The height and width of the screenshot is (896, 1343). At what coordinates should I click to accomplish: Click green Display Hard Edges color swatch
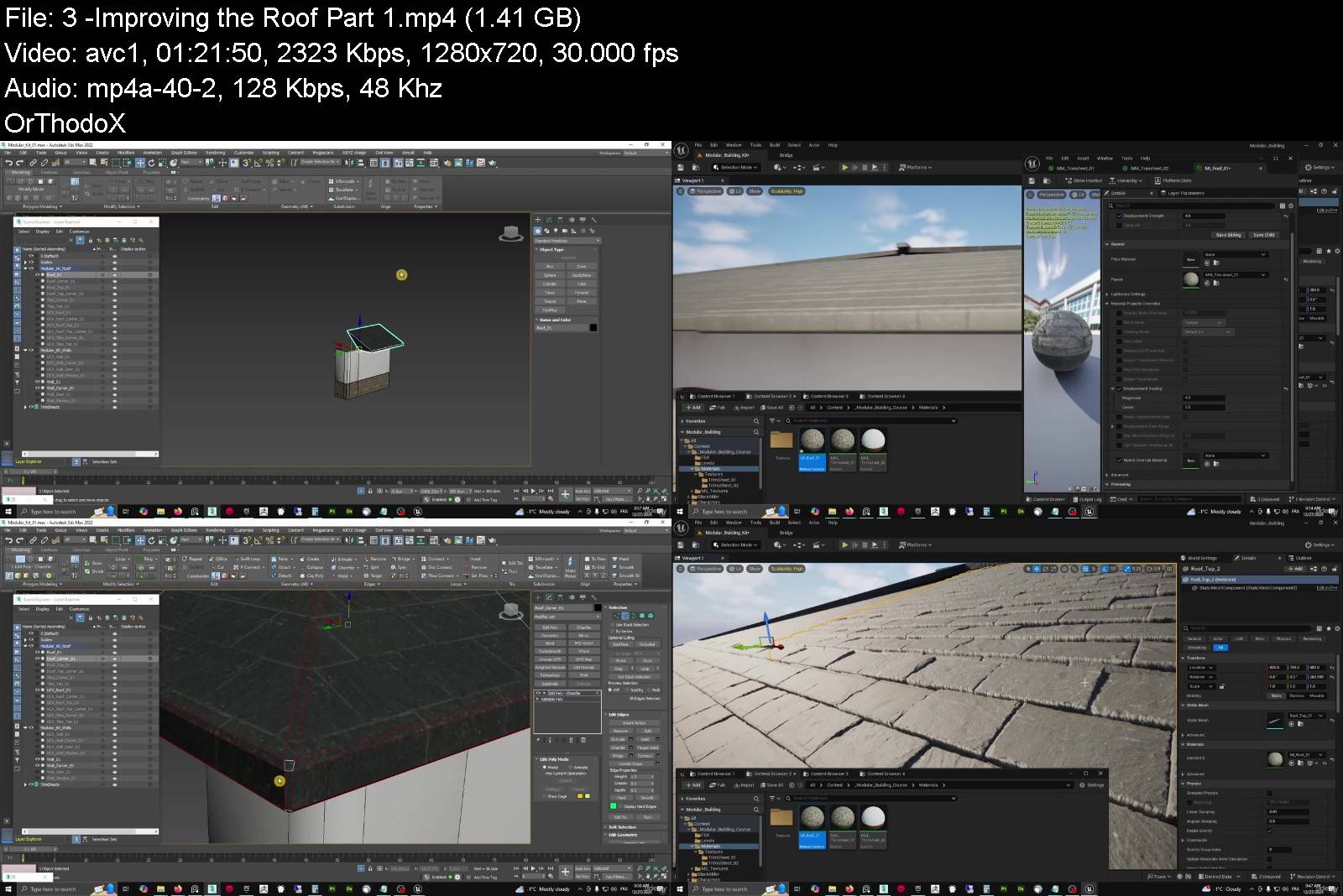[x=614, y=806]
